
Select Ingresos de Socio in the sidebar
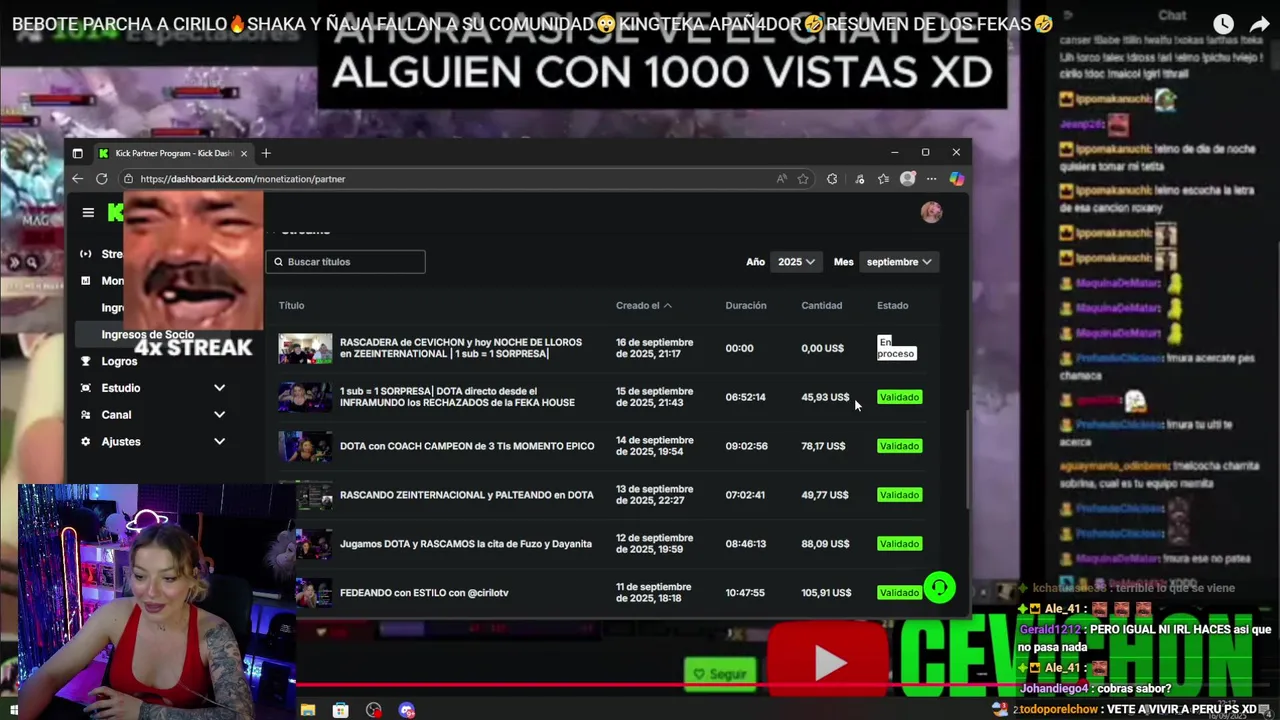(148, 335)
